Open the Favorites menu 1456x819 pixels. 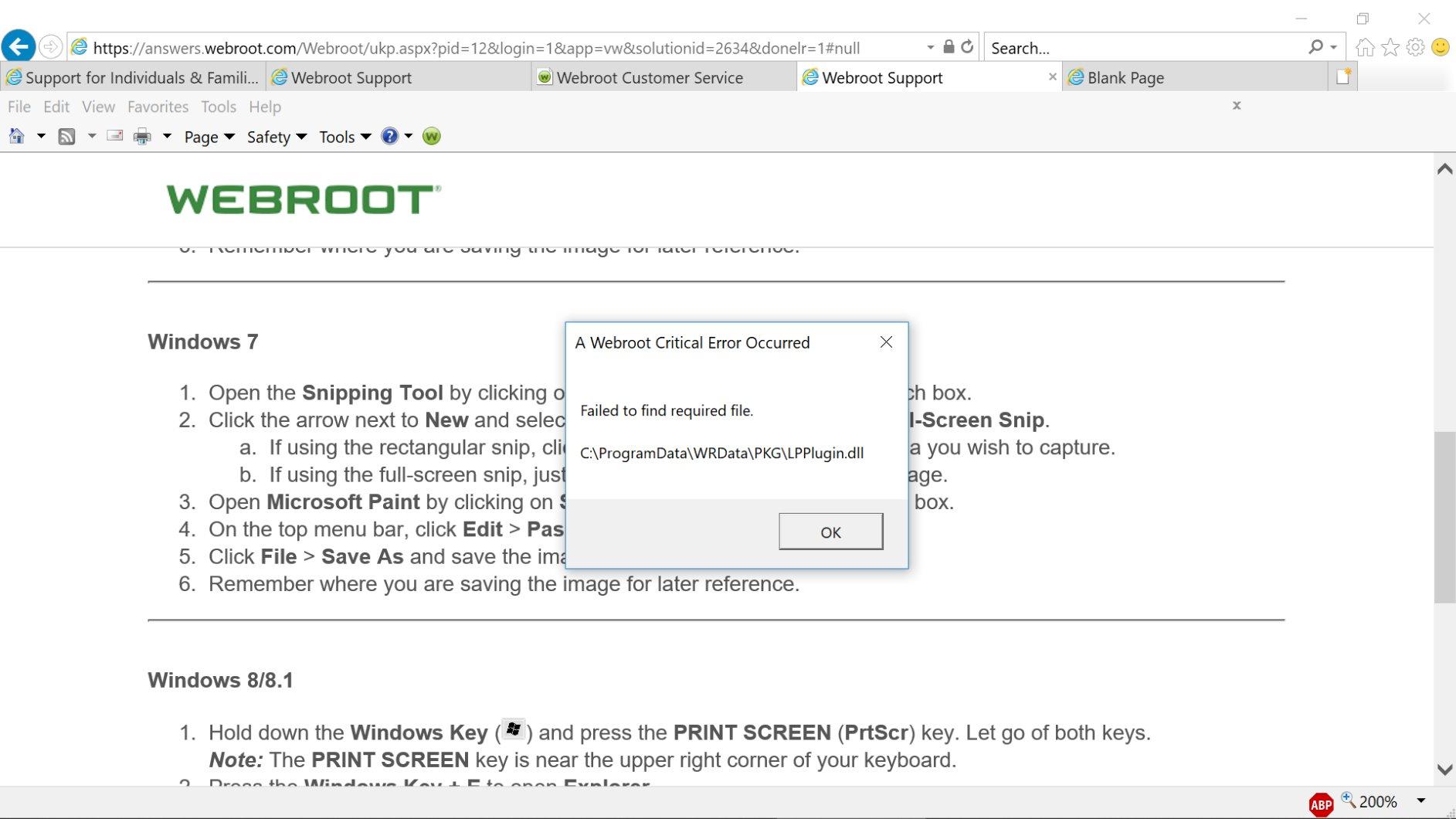(x=158, y=107)
